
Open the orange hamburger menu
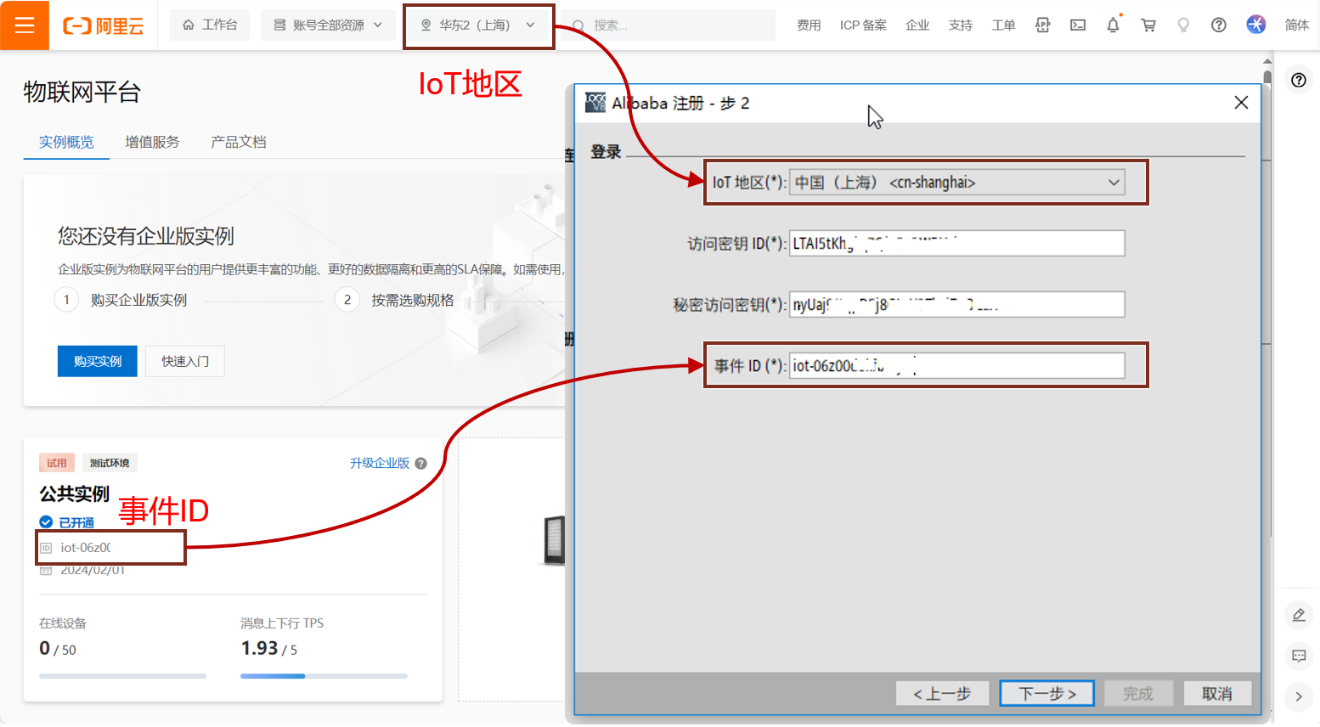[25, 25]
